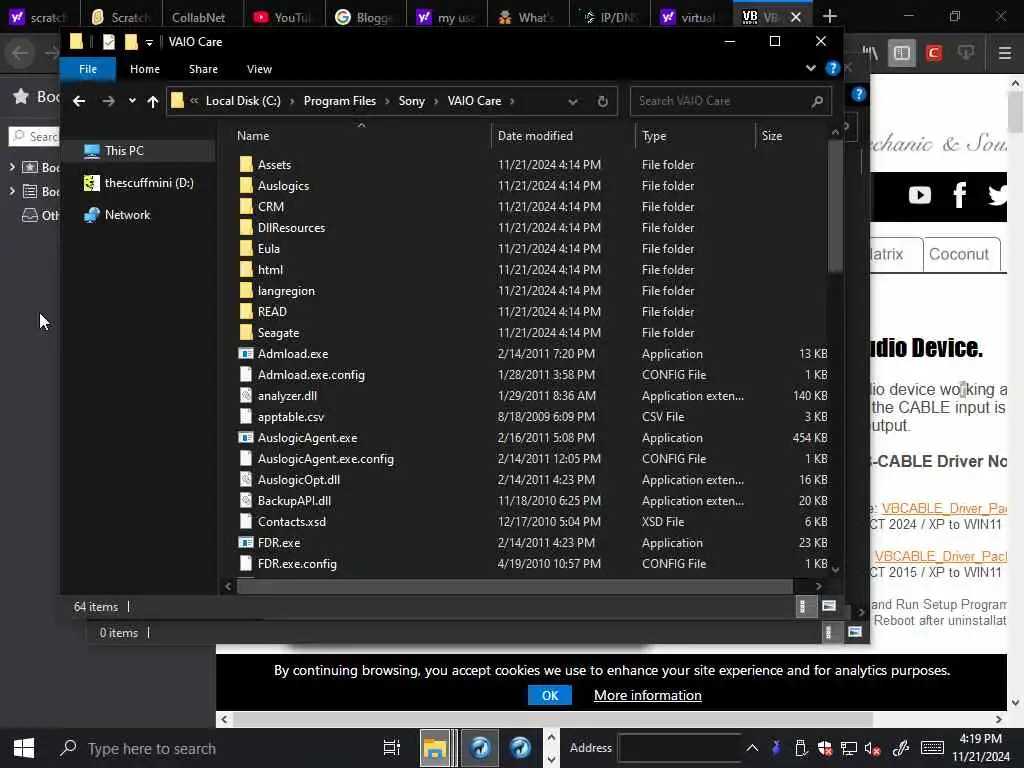This screenshot has width=1024, height=768.
Task: Select the langregion folder
Action: 286,291
